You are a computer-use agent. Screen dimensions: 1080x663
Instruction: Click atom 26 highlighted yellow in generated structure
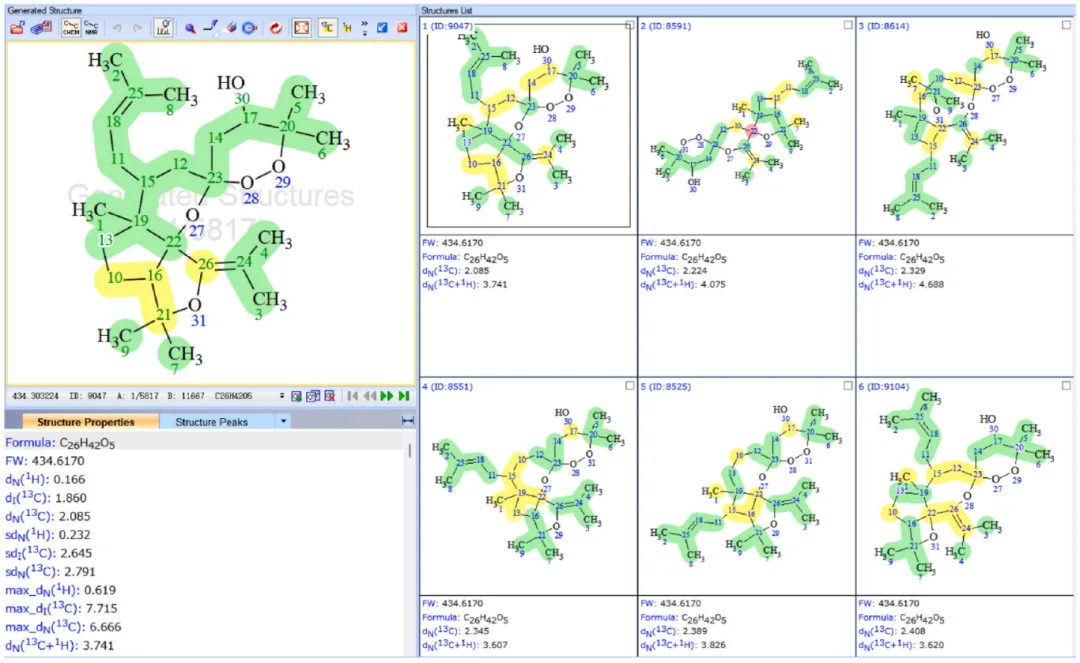[206, 264]
